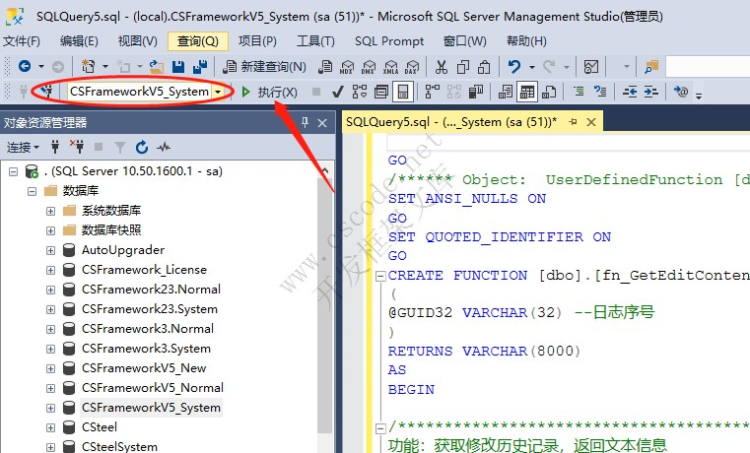Viewport: 750px width, 453px height.
Task: Click the Refresh icon in Object Explorer
Action: [141, 147]
